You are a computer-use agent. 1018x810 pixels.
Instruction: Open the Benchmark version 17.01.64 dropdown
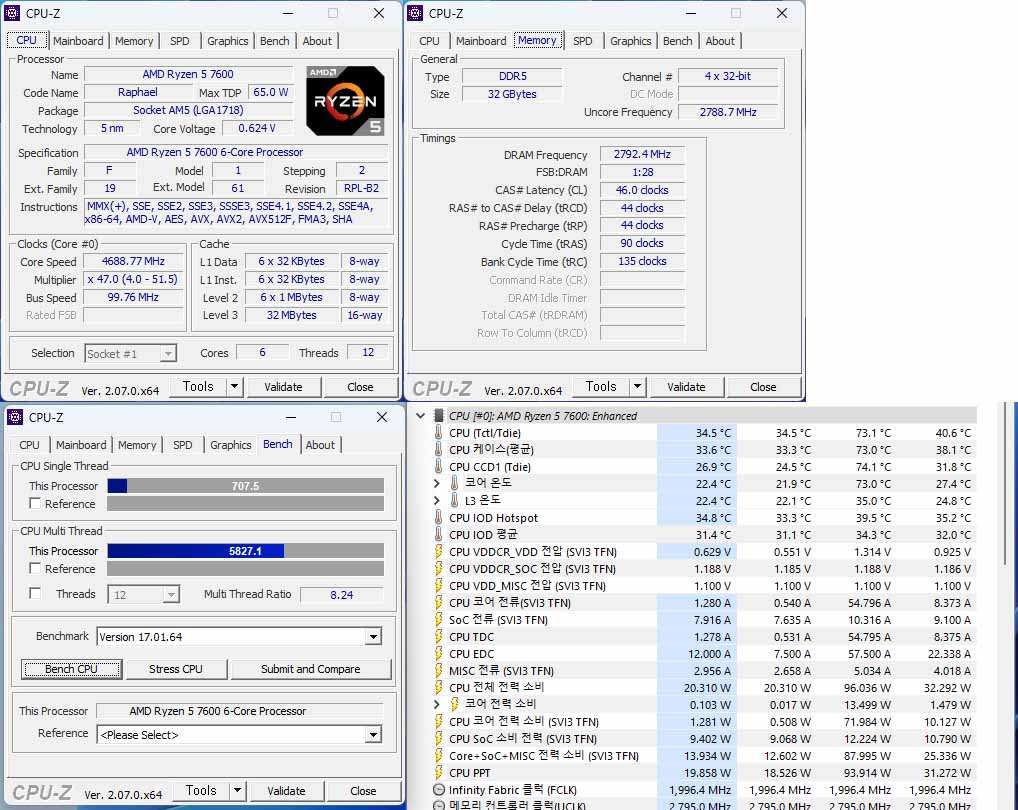tap(373, 637)
